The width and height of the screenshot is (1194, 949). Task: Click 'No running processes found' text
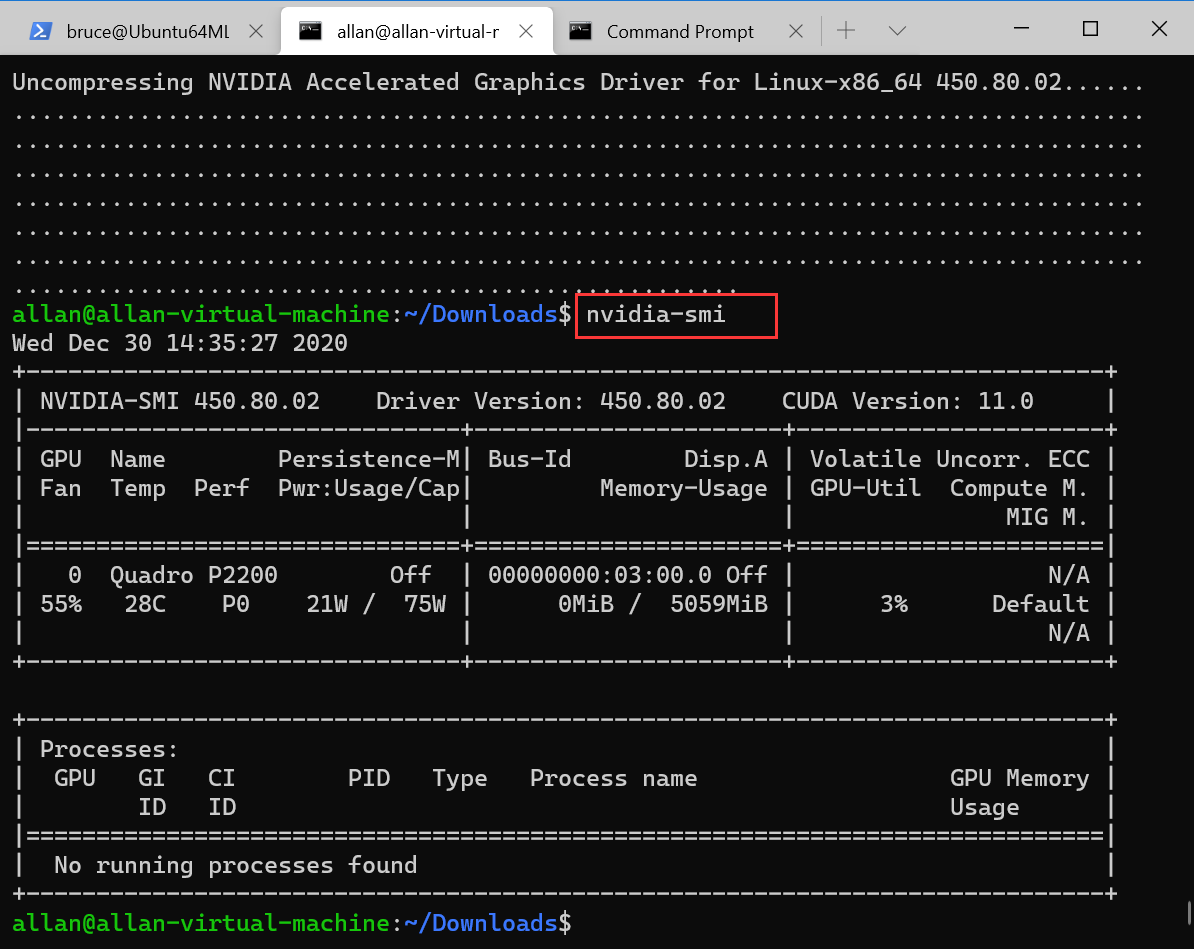coord(235,865)
